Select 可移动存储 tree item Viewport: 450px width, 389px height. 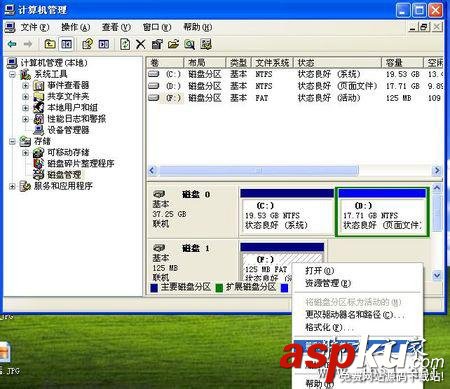tap(68, 152)
